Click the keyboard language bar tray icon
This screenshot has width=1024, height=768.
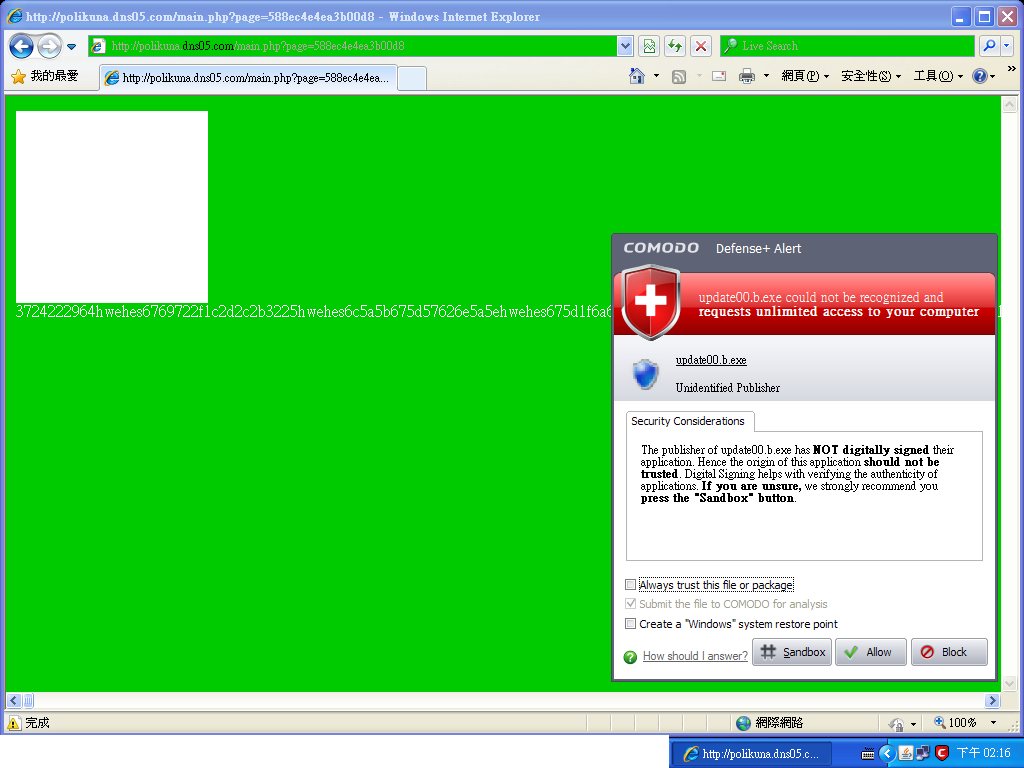click(x=868, y=754)
